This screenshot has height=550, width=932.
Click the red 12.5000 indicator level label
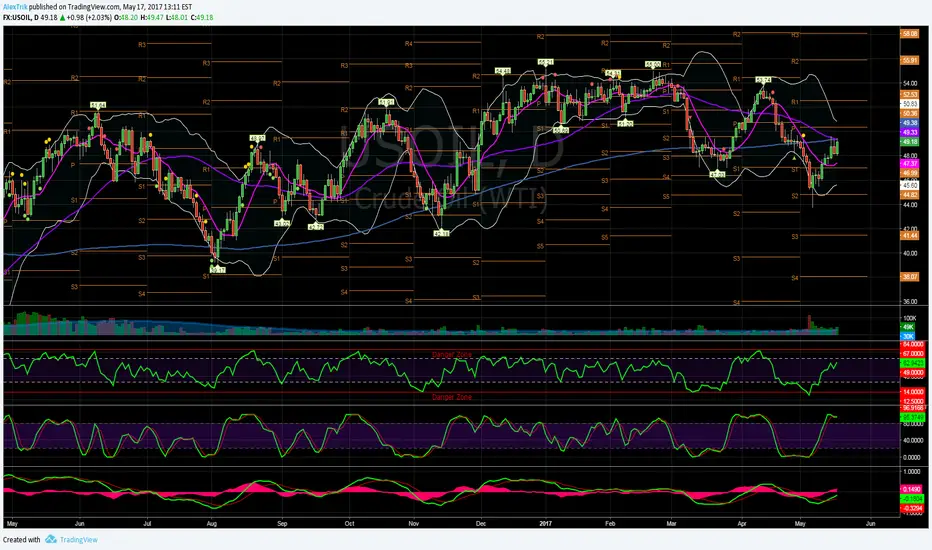click(913, 401)
